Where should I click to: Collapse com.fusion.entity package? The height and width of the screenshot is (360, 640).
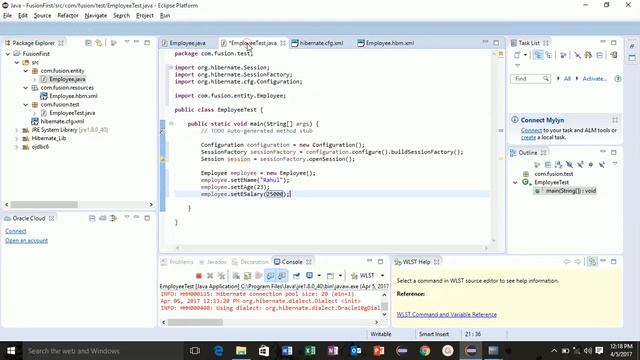(x=26, y=71)
